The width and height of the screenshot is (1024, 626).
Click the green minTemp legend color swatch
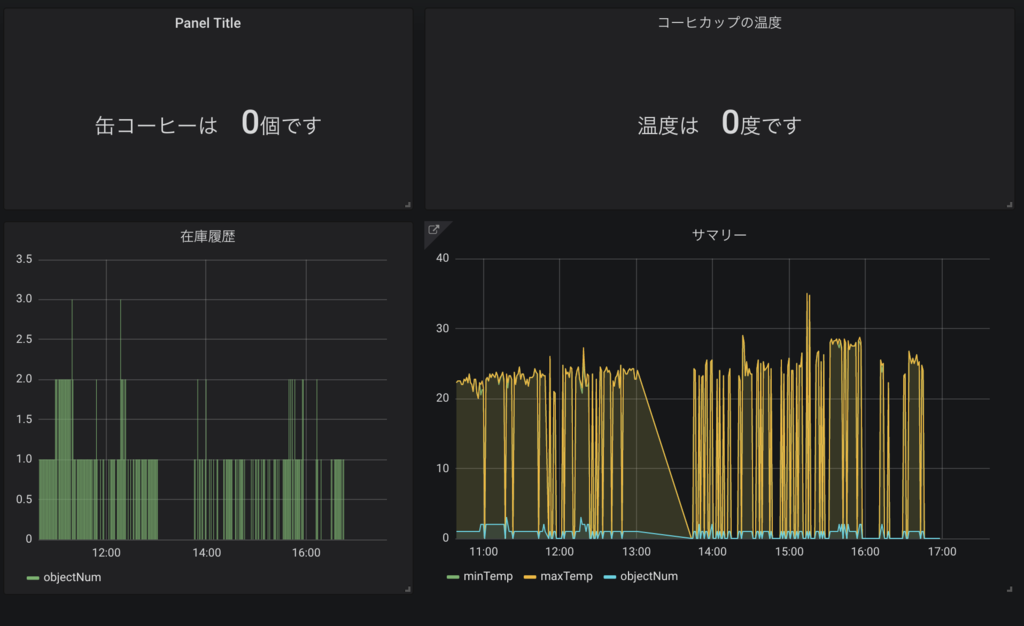point(453,577)
